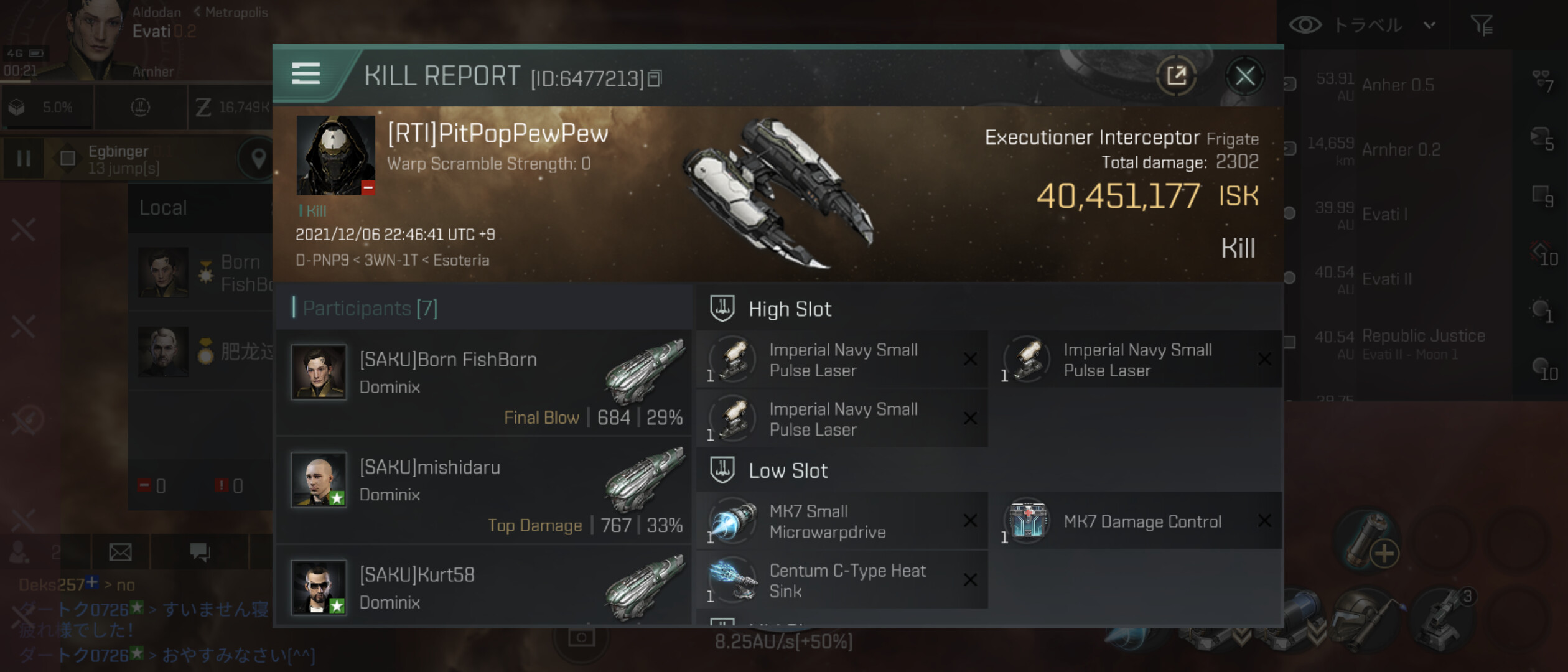This screenshot has height=672, width=1568.
Task: Select Born FishBorn participant entry
Action: pyautogui.click(x=484, y=383)
